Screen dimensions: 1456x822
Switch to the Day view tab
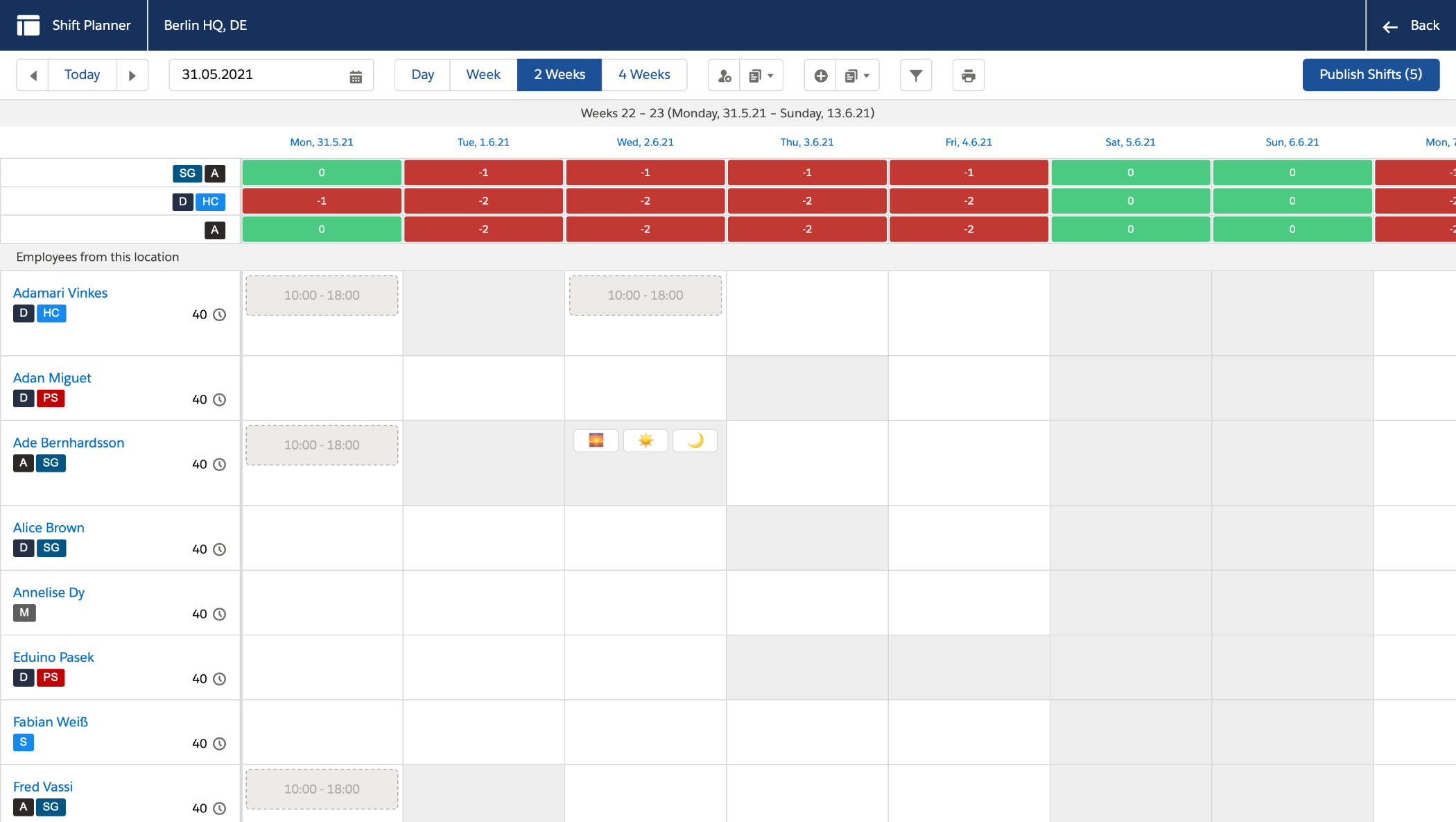click(422, 75)
